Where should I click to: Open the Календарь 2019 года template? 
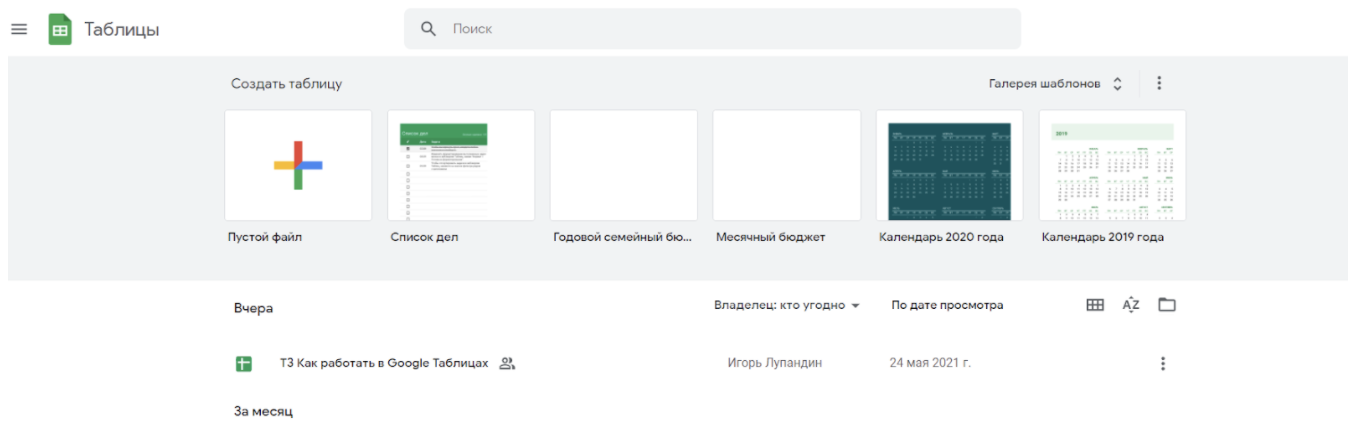coord(1113,165)
